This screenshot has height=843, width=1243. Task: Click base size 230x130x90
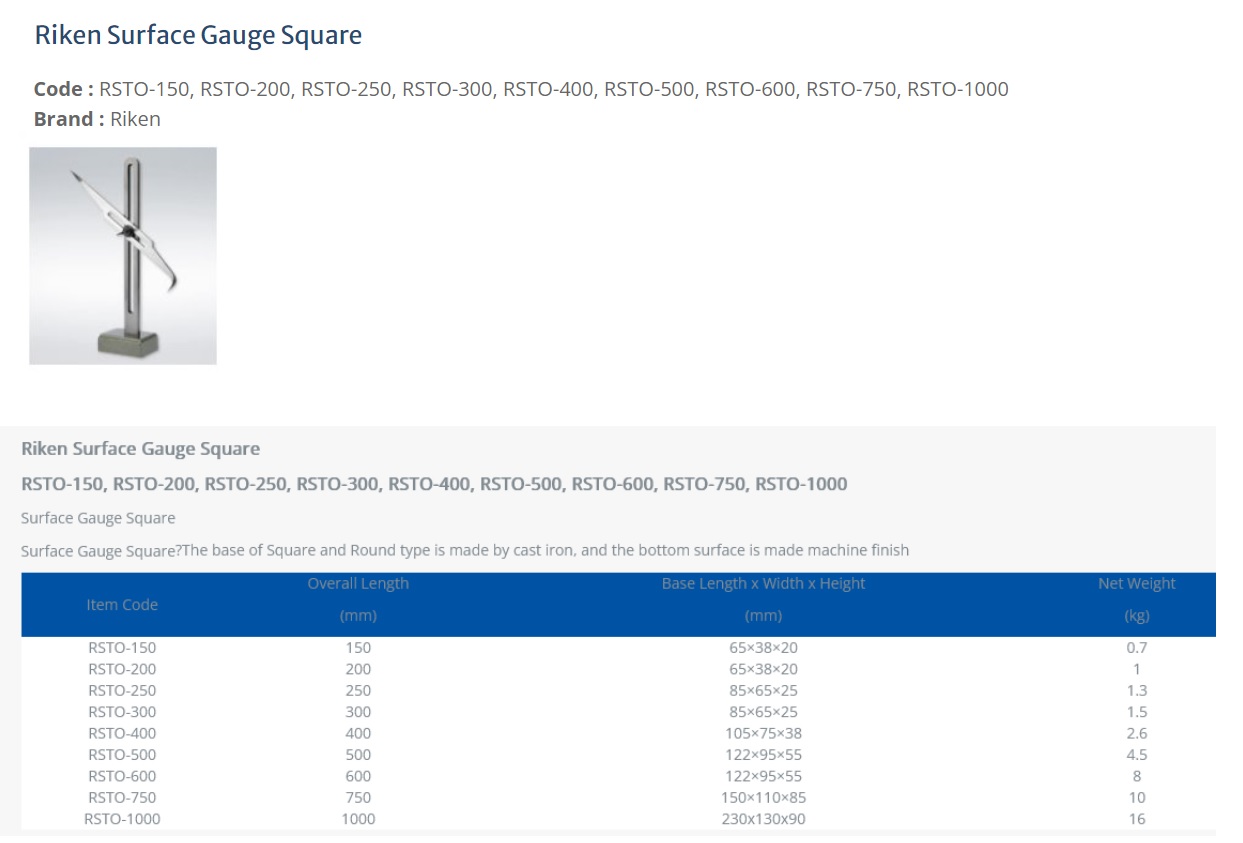[764, 819]
